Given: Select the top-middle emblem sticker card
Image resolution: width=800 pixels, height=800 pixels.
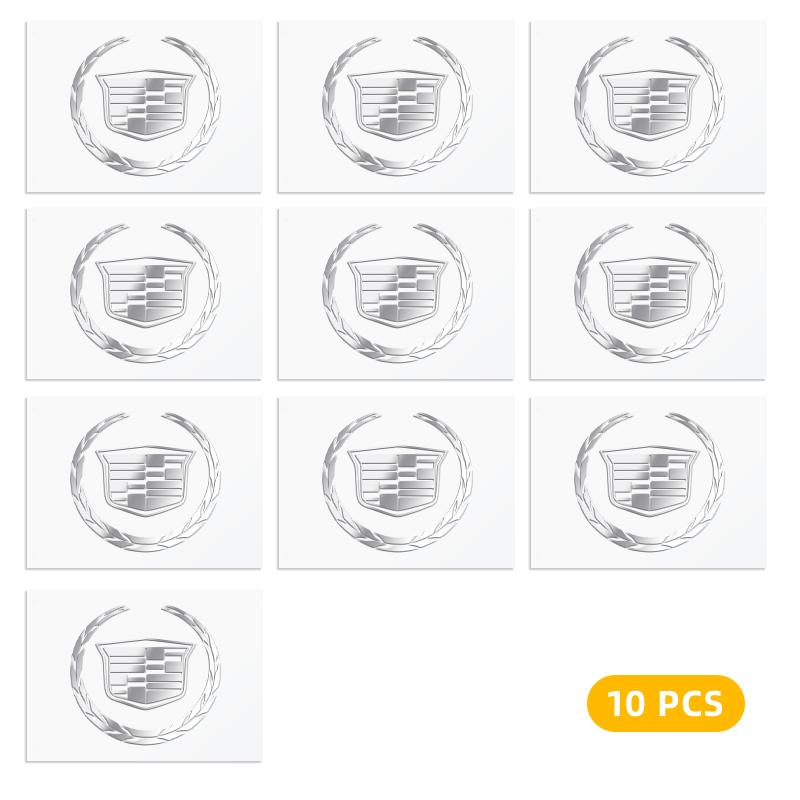Looking at the screenshot, I should coord(396,107).
